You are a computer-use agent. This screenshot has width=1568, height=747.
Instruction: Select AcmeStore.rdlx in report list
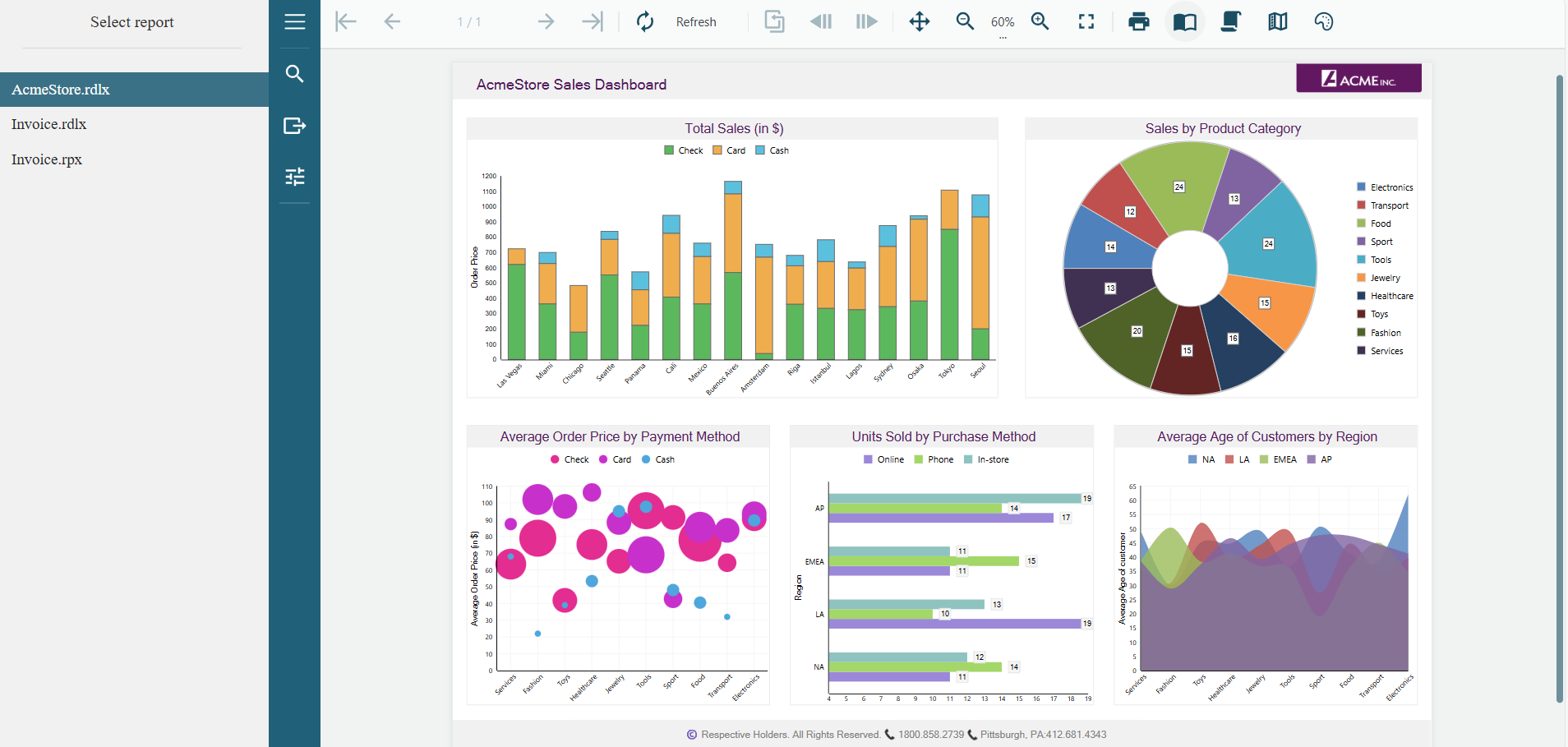(61, 90)
